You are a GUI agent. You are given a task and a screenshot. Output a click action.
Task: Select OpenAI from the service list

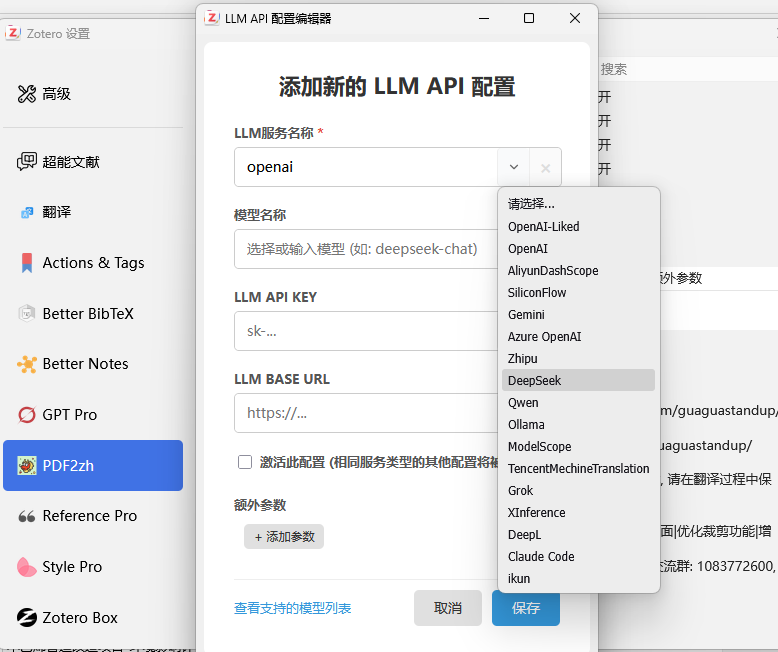[578, 249]
